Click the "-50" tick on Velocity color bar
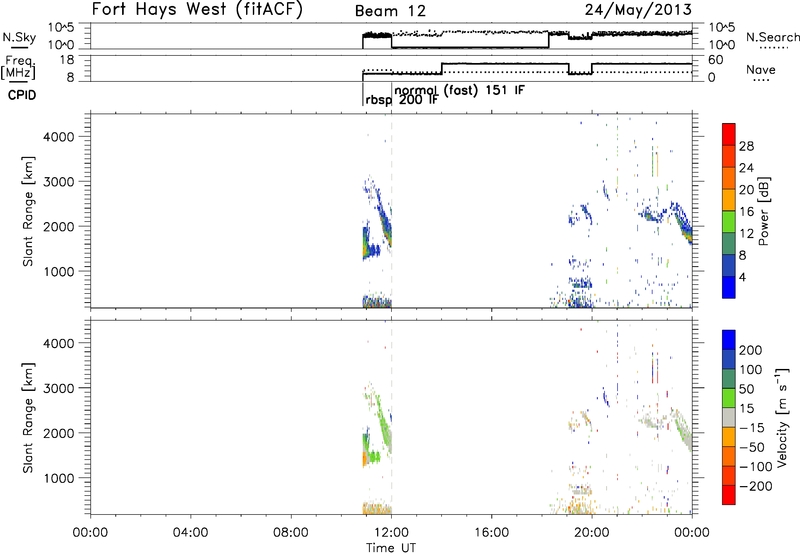This screenshot has width=800, height=554. [752, 447]
